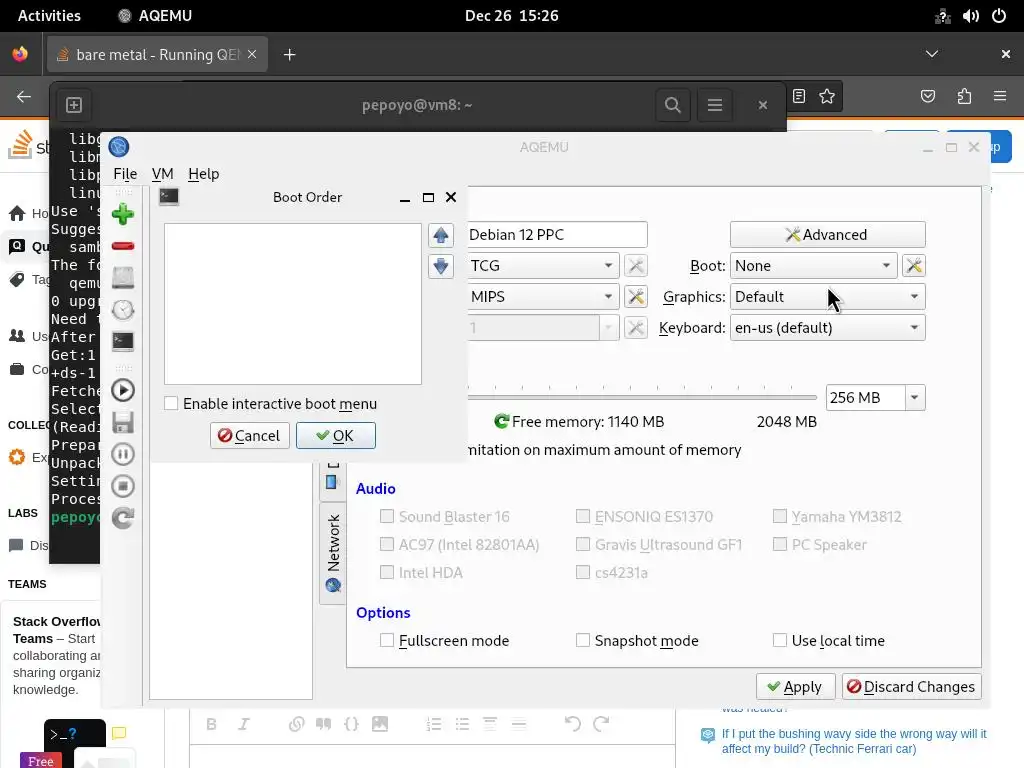Toggle AC97 (Intel 82801AA) checkbox

(x=387, y=545)
